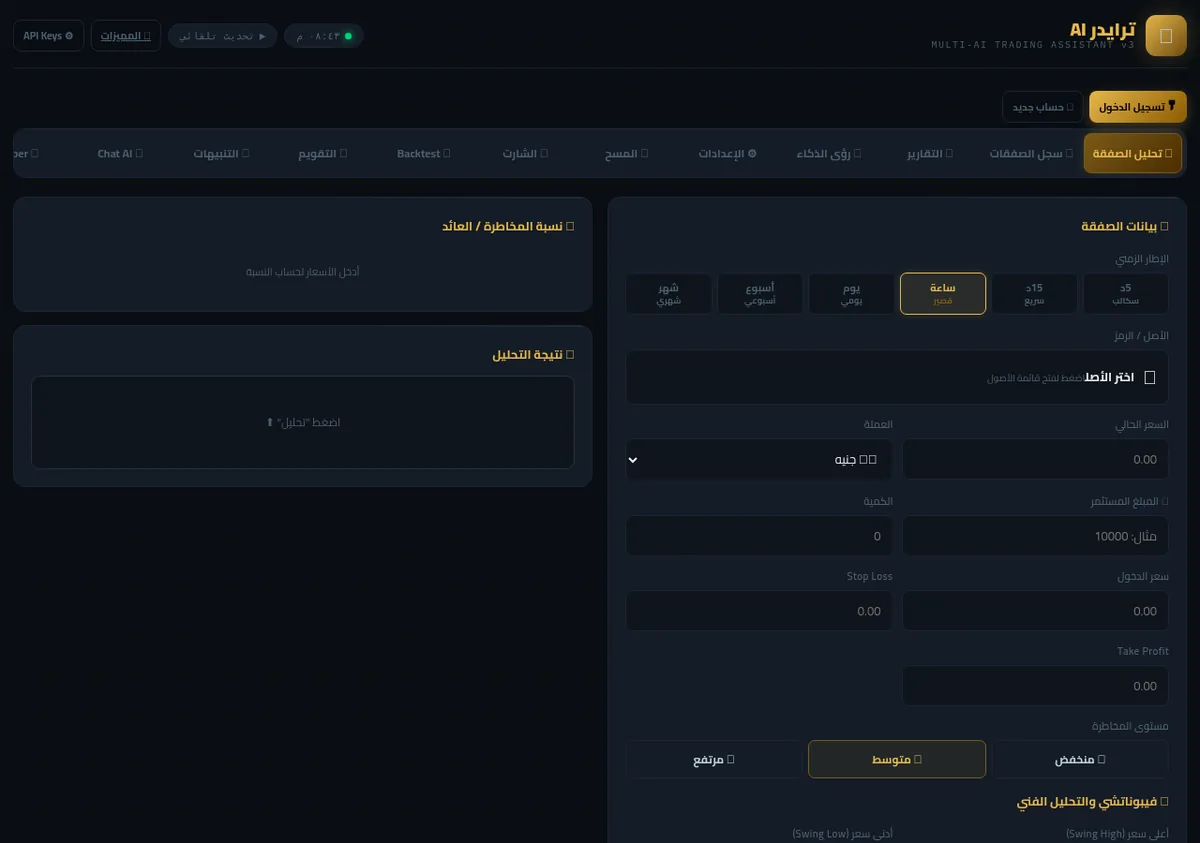Open رؤى الذكاء insights tab
The height and width of the screenshot is (843, 1200).
click(x=829, y=154)
